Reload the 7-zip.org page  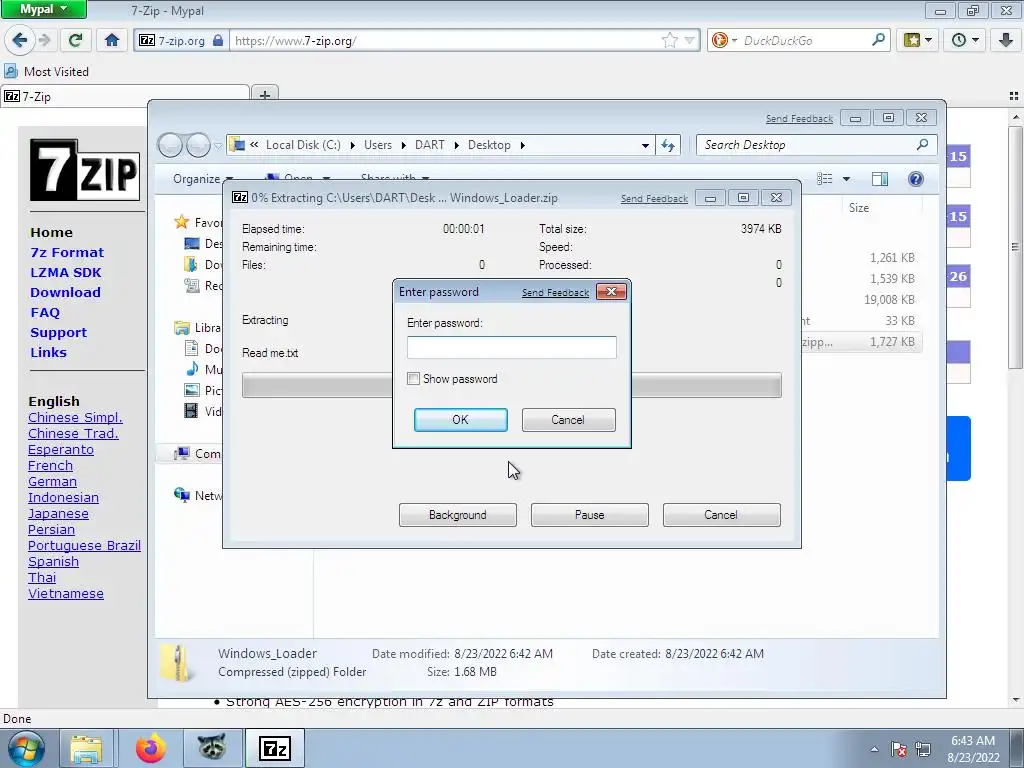pyautogui.click(x=75, y=40)
